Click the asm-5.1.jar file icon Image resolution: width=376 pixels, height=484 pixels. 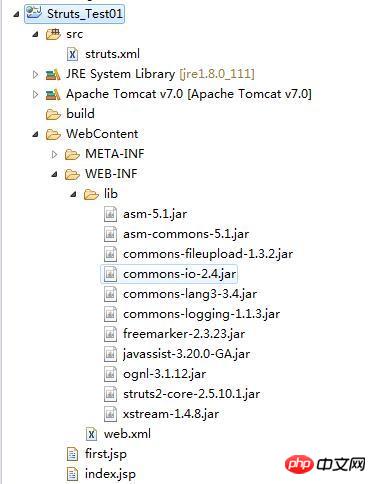[x=110, y=214]
